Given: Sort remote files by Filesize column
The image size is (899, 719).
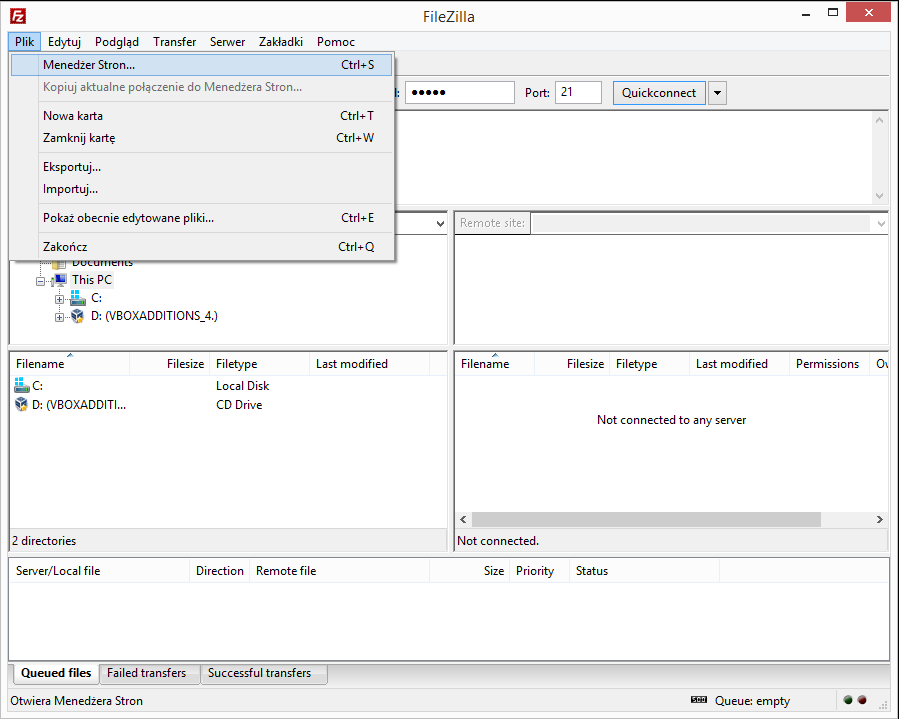Looking at the screenshot, I should 572,364.
